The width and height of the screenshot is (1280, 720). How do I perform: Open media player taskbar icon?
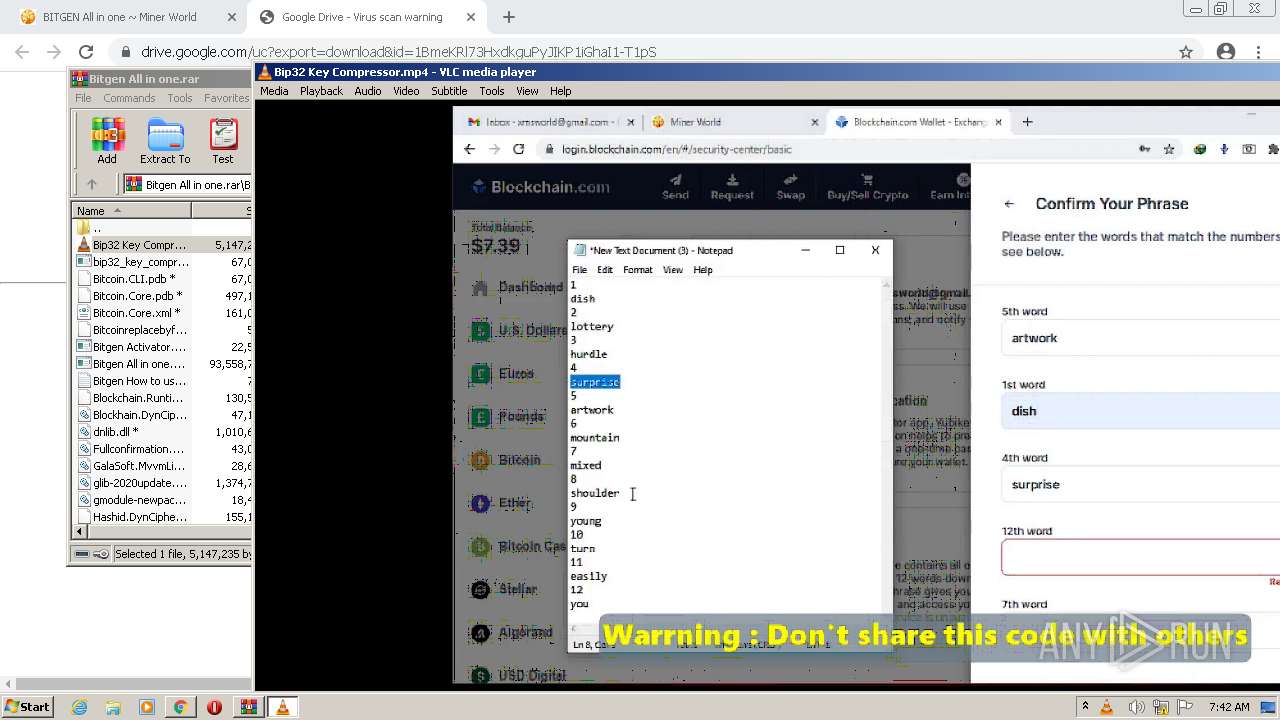point(147,707)
